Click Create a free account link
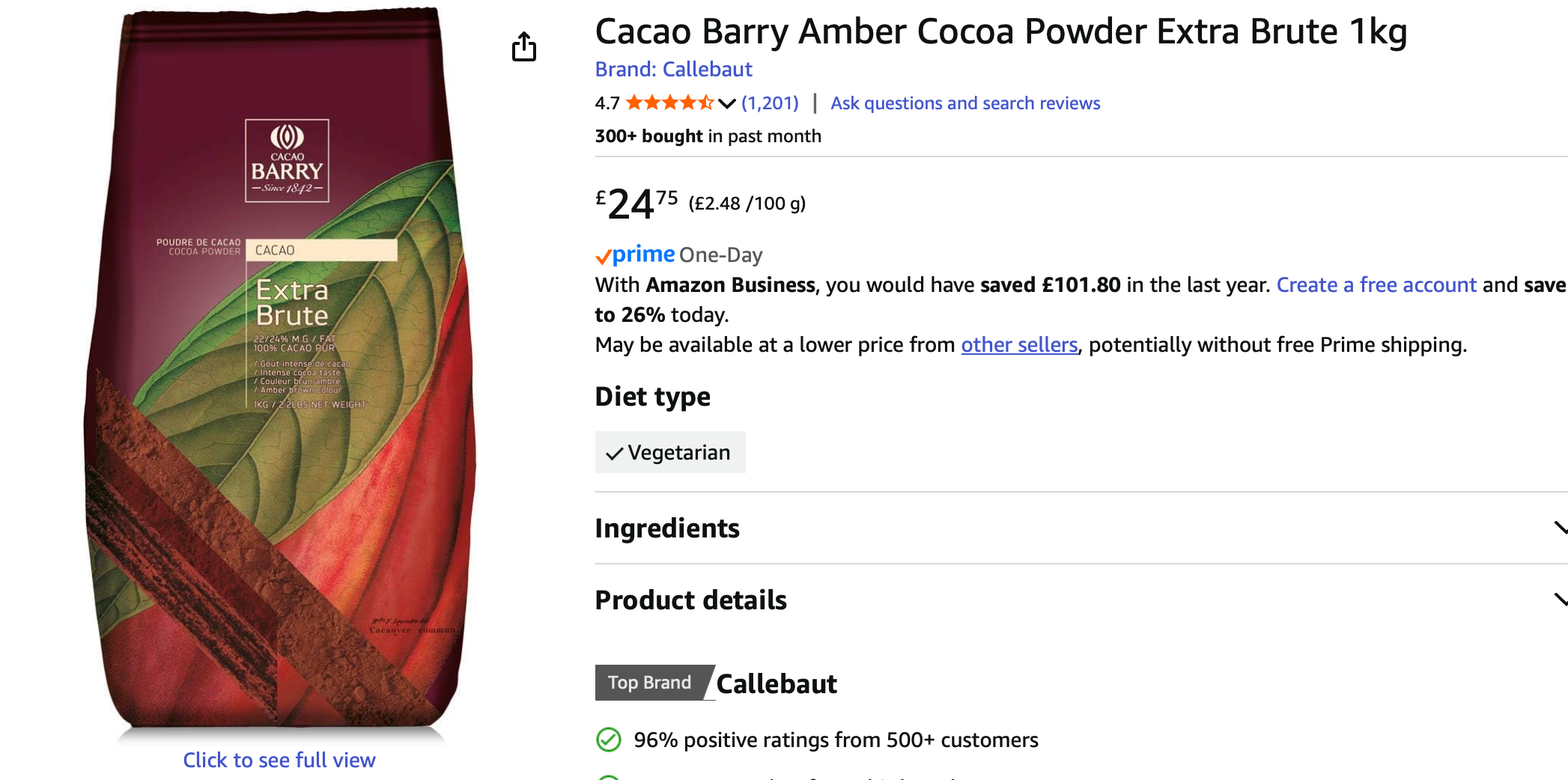This screenshot has width=1568, height=780. [1376, 285]
